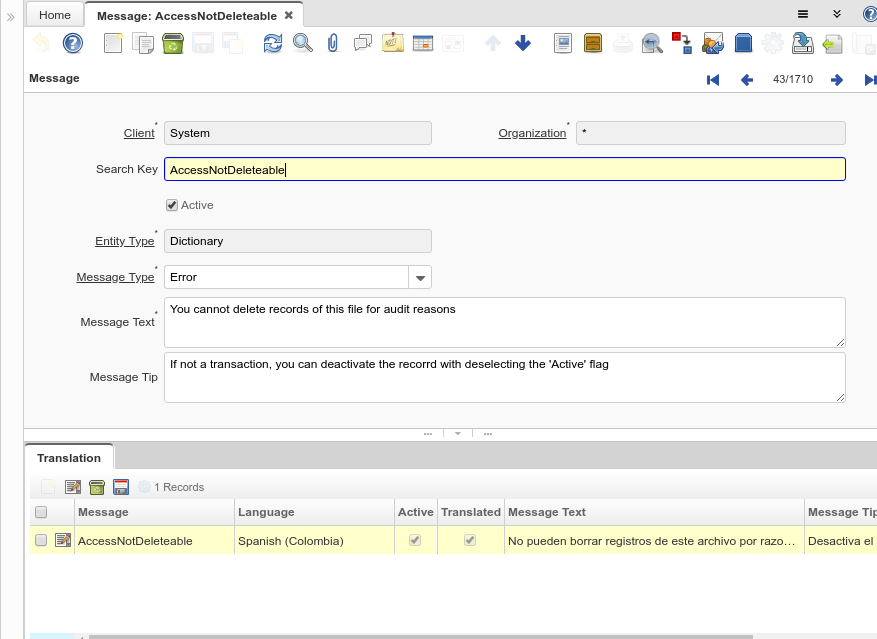Click the Help icon in the toolbar
877x639 pixels.
click(x=72, y=43)
